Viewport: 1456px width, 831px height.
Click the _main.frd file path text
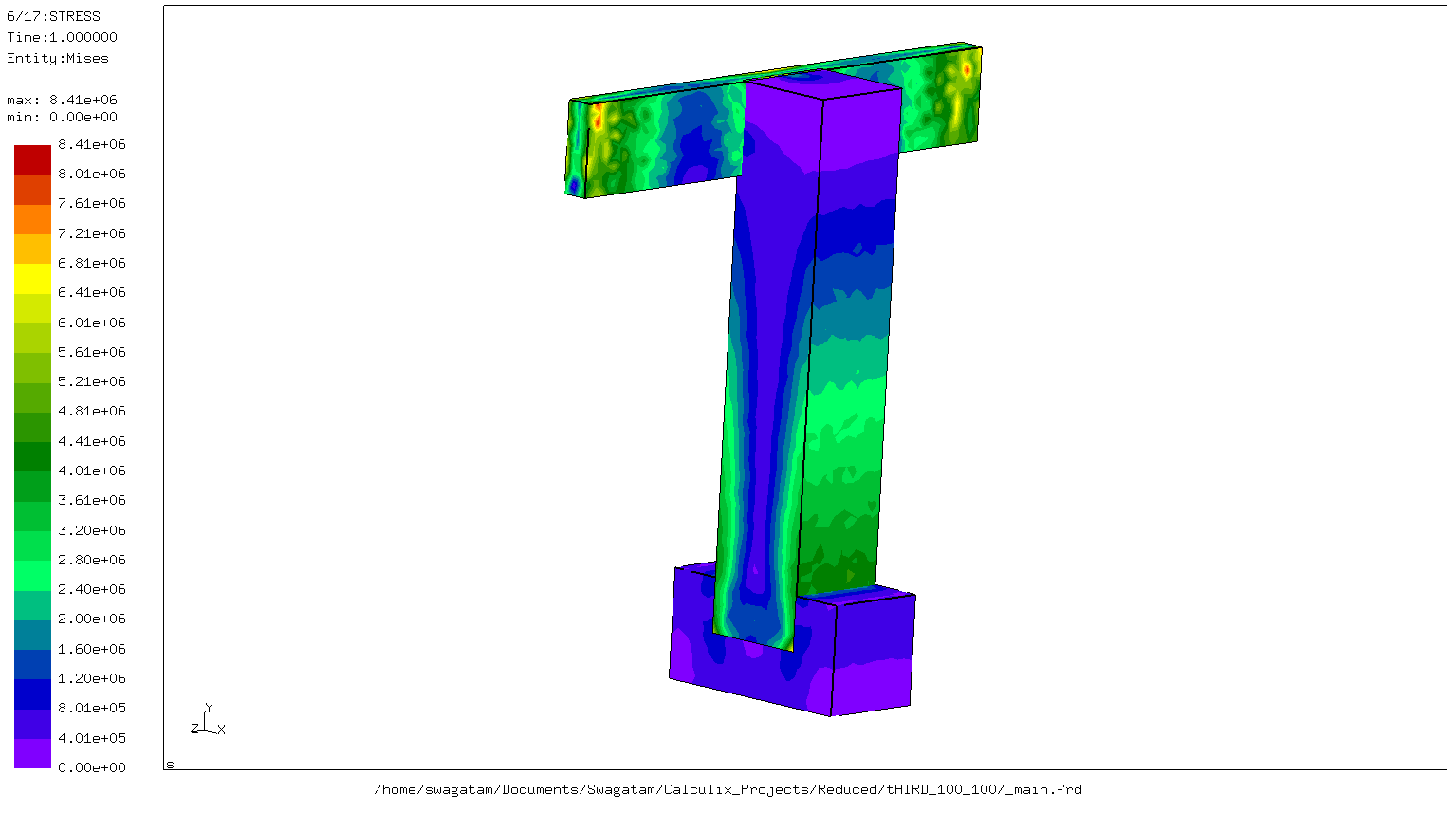pyautogui.click(x=728, y=789)
